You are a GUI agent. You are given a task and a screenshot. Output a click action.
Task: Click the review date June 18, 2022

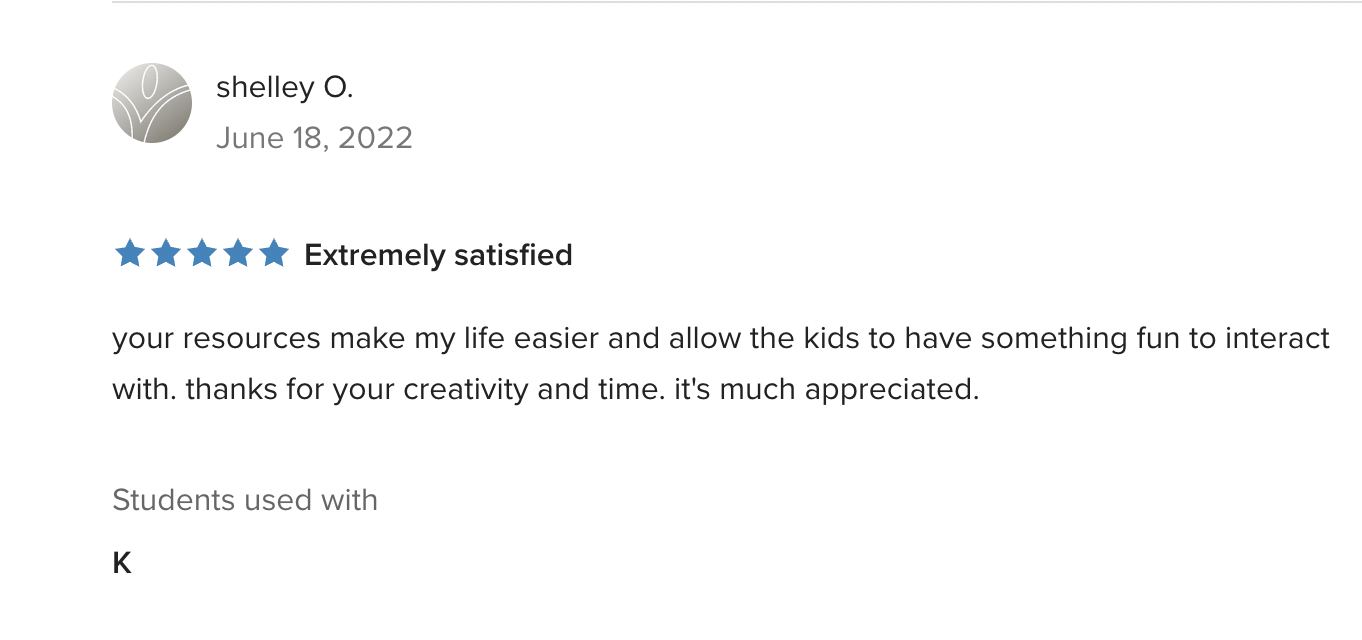[x=314, y=138]
